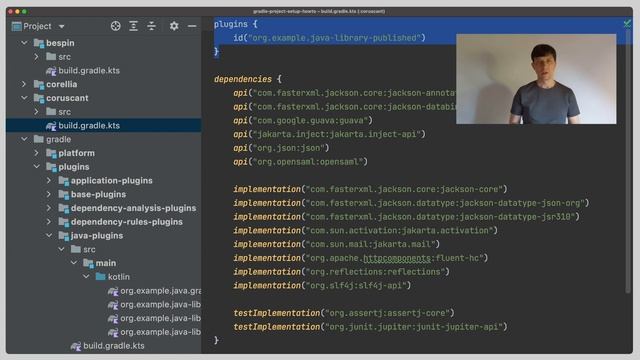Viewport: 640px width, 360px height.
Task: Open the Project view dropdown arrow
Action: [x=62, y=27]
